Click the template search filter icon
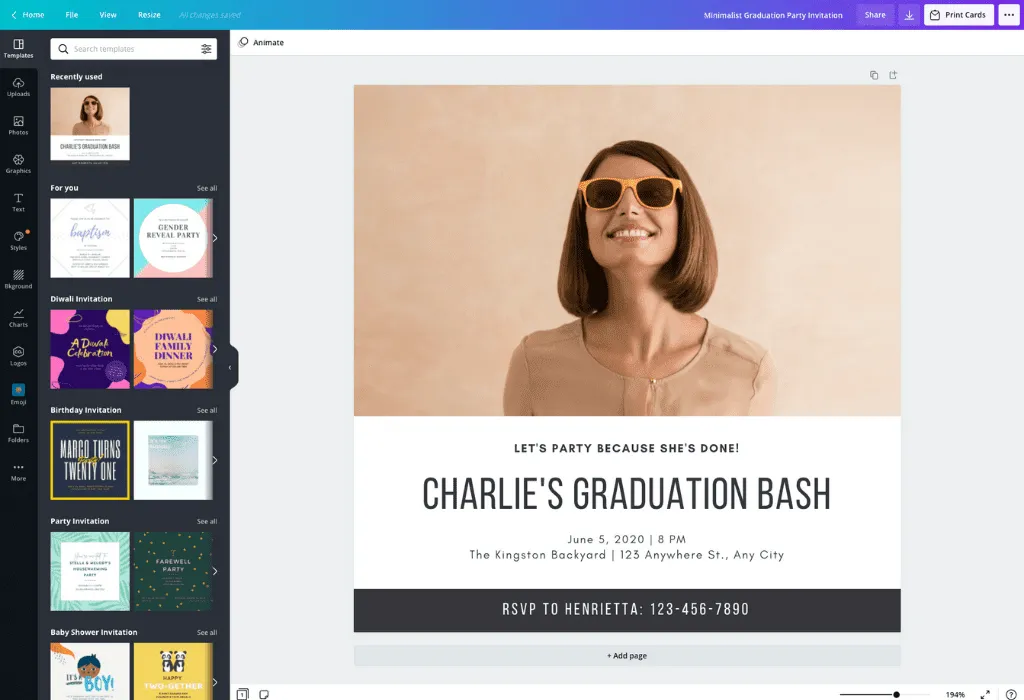 [x=206, y=49]
